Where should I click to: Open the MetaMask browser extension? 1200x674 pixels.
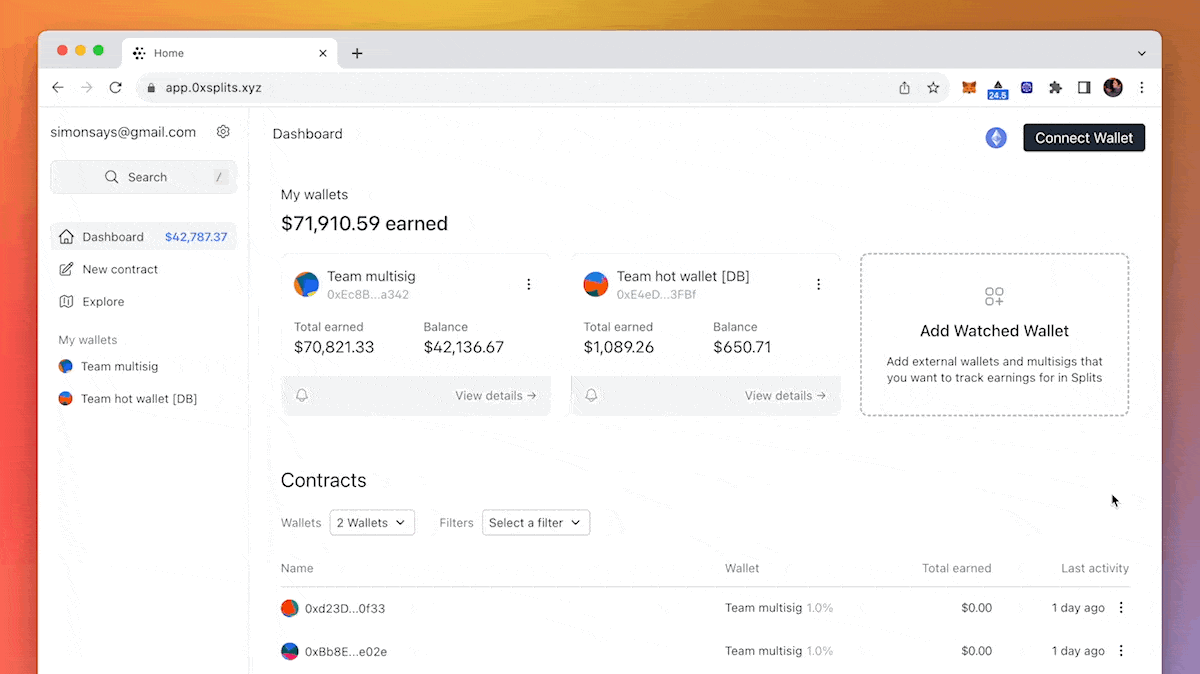(x=968, y=88)
